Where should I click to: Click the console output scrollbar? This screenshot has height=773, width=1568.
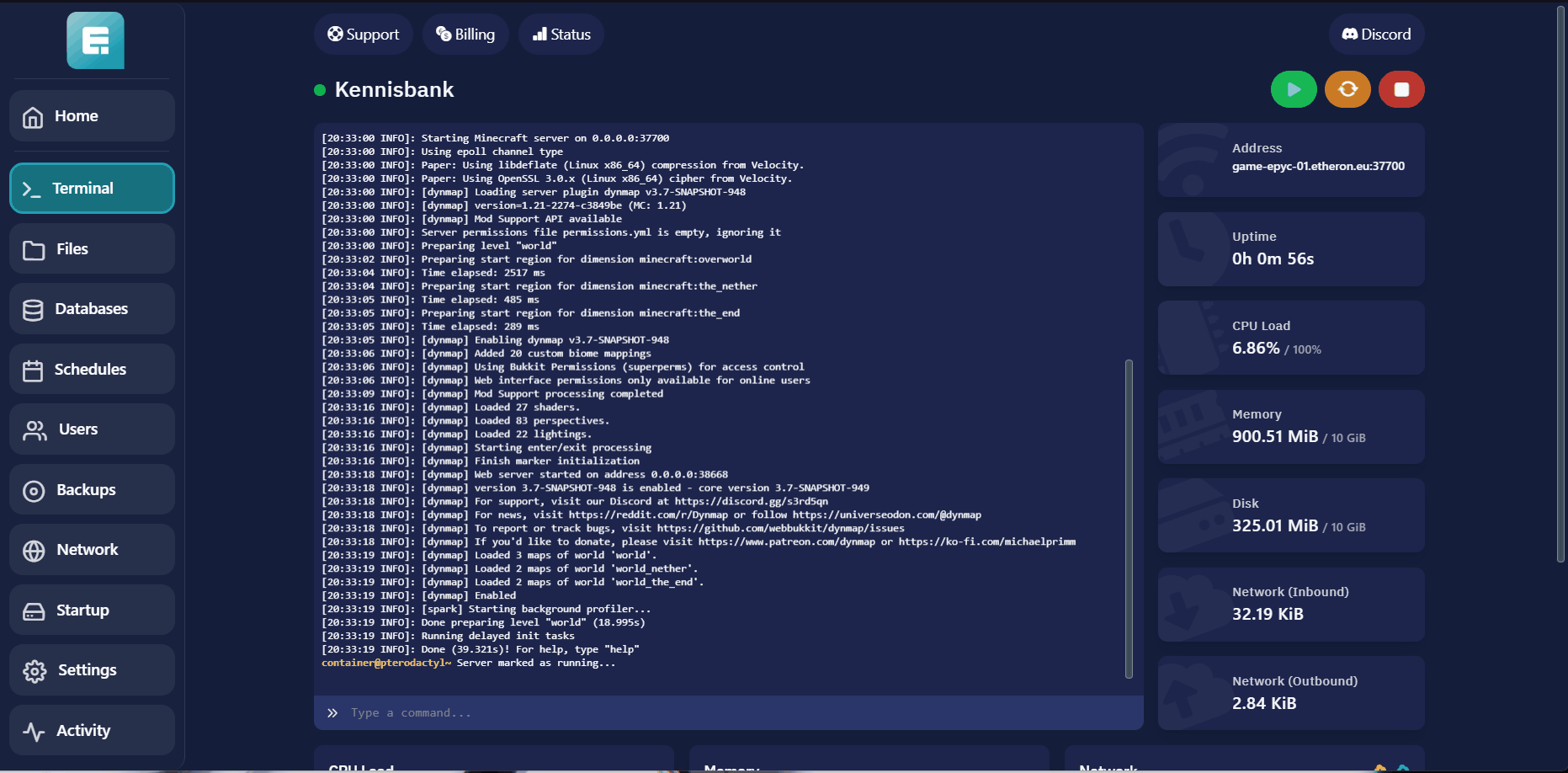[x=1129, y=518]
